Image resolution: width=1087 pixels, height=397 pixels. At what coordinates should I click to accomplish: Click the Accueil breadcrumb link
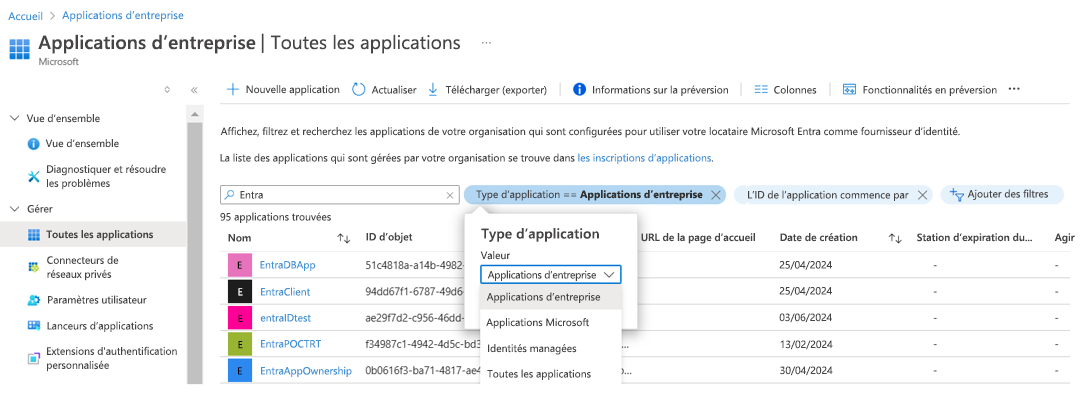tap(26, 15)
